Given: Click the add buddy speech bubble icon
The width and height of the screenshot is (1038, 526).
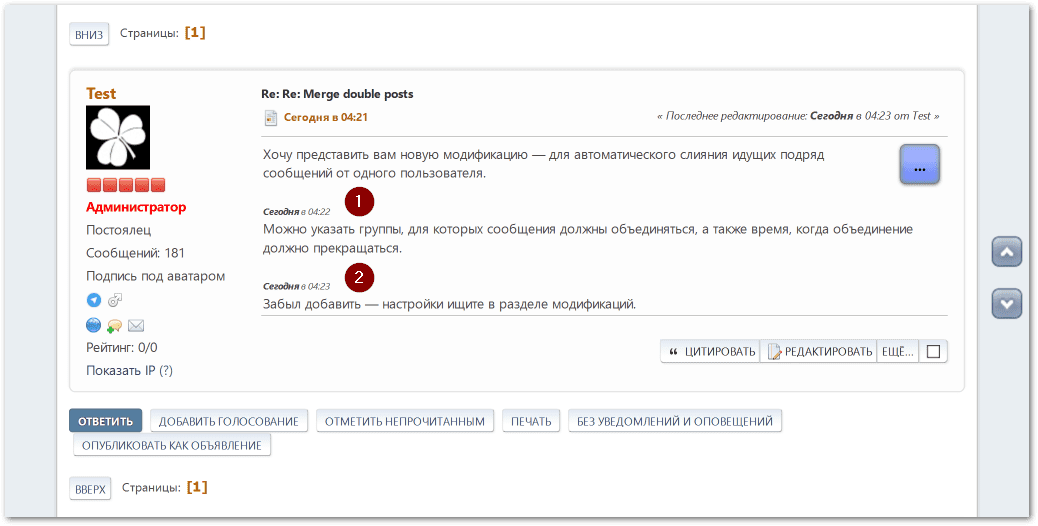Looking at the screenshot, I should 115,325.
